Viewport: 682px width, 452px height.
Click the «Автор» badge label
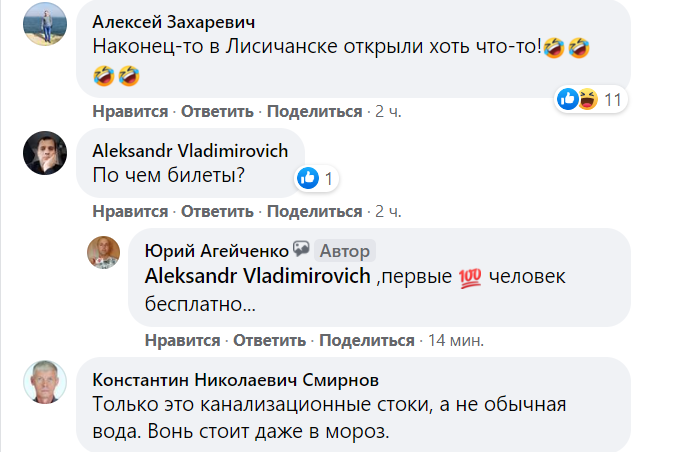click(343, 250)
